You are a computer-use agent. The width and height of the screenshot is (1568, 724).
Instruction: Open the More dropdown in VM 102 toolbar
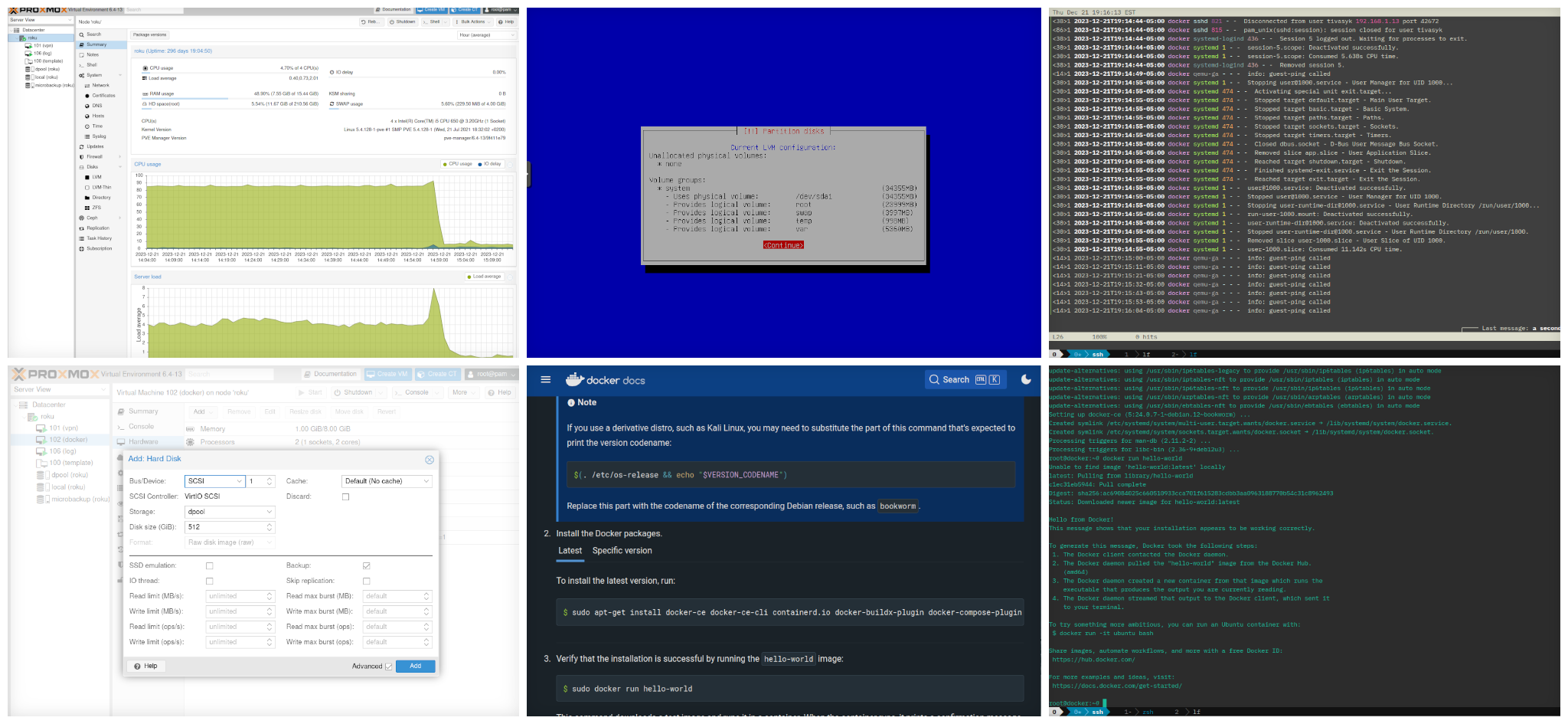463,392
